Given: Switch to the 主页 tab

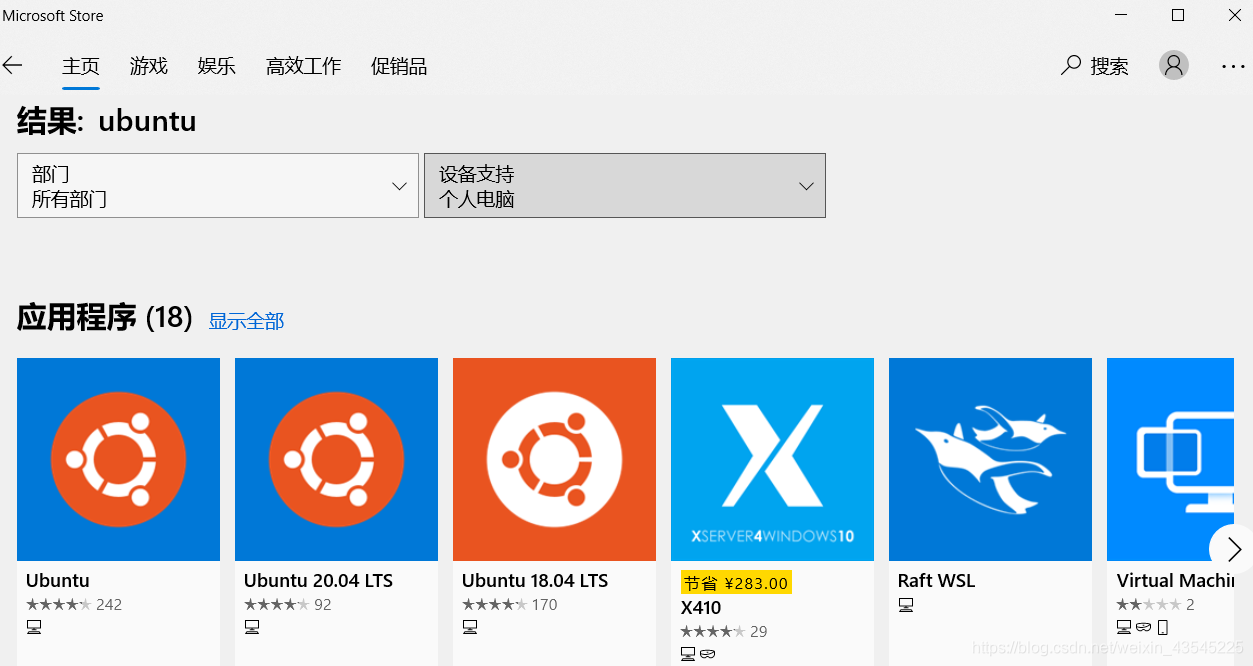Looking at the screenshot, I should 81,66.
